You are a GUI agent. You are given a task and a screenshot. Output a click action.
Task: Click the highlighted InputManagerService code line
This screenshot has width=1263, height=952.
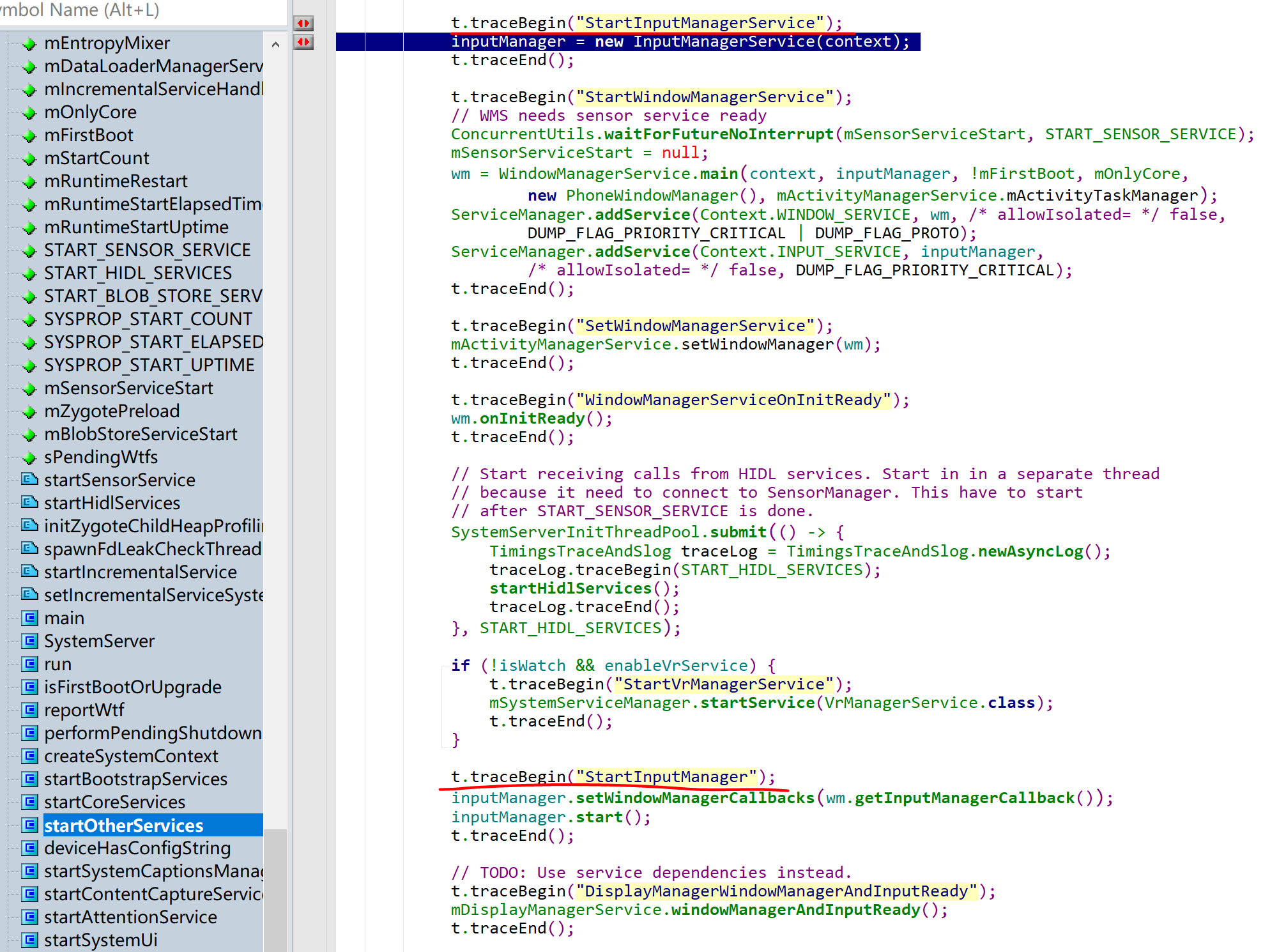[680, 42]
